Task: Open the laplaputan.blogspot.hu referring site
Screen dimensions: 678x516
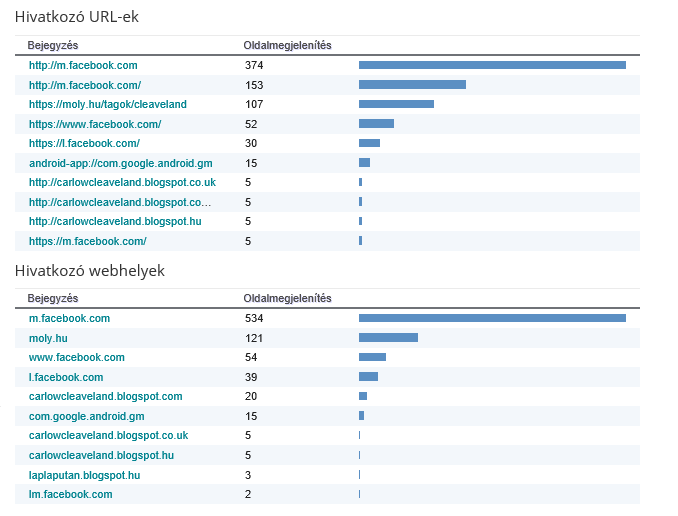Action: 84,475
